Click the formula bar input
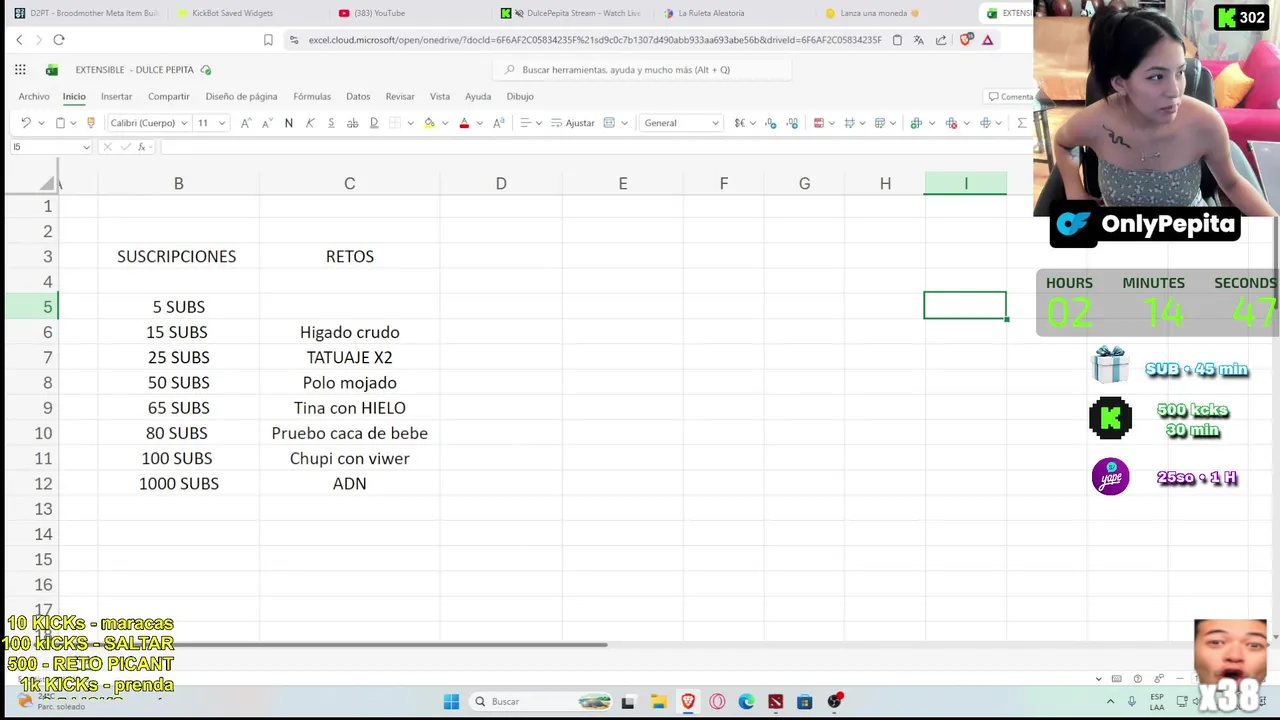1280x720 pixels. click(x=595, y=147)
